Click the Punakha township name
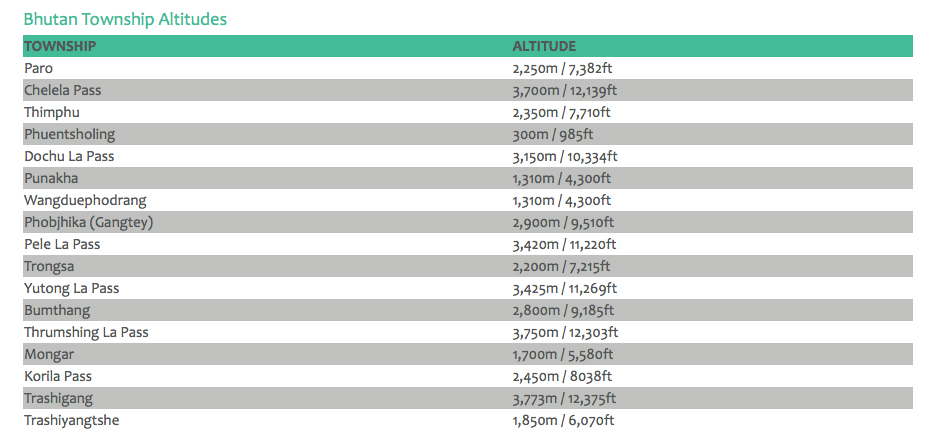The width and height of the screenshot is (936, 440). click(51, 178)
